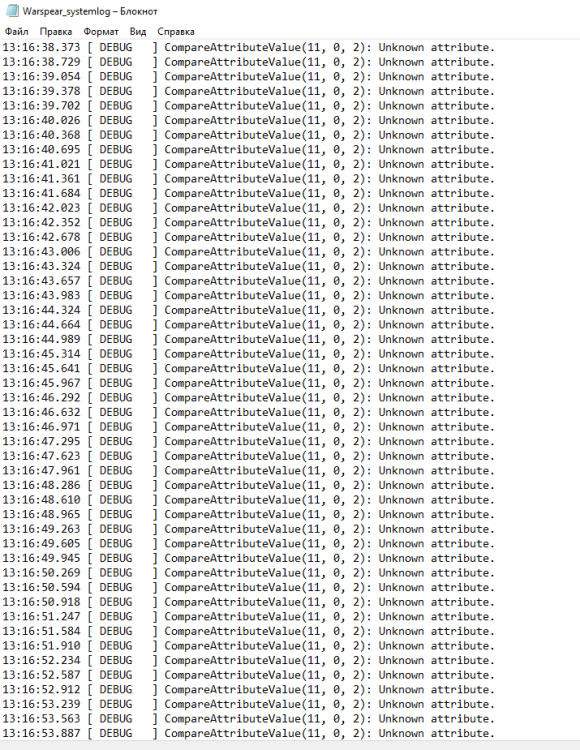580x750 pixels.
Task: Click the DEBUG label on line 13:16:48.286
Action: coord(116,485)
